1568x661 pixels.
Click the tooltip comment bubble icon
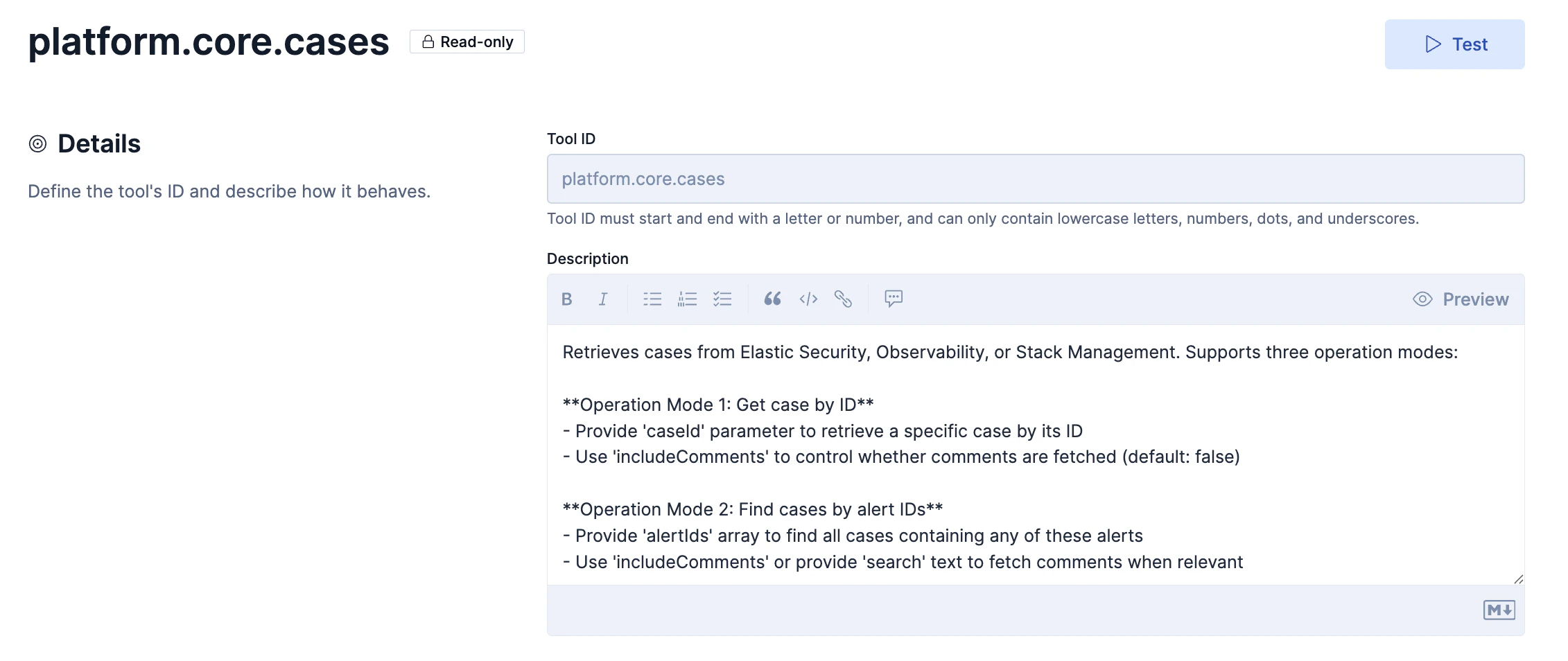(x=894, y=299)
